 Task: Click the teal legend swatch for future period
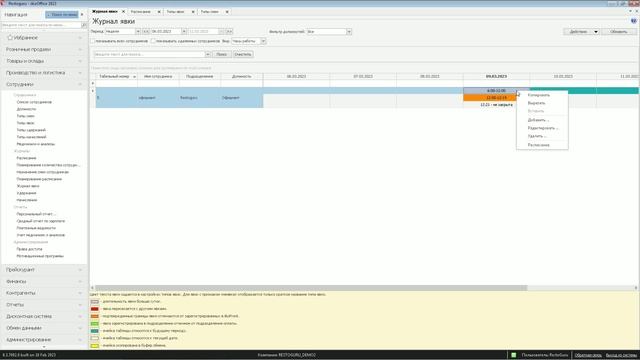click(95, 331)
